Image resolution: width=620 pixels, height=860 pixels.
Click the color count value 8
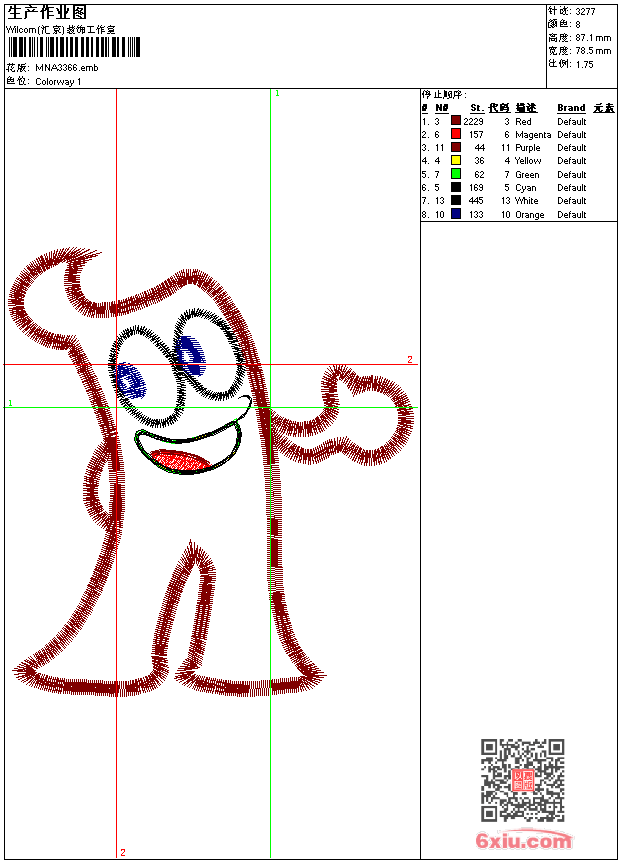pyautogui.click(x=578, y=24)
